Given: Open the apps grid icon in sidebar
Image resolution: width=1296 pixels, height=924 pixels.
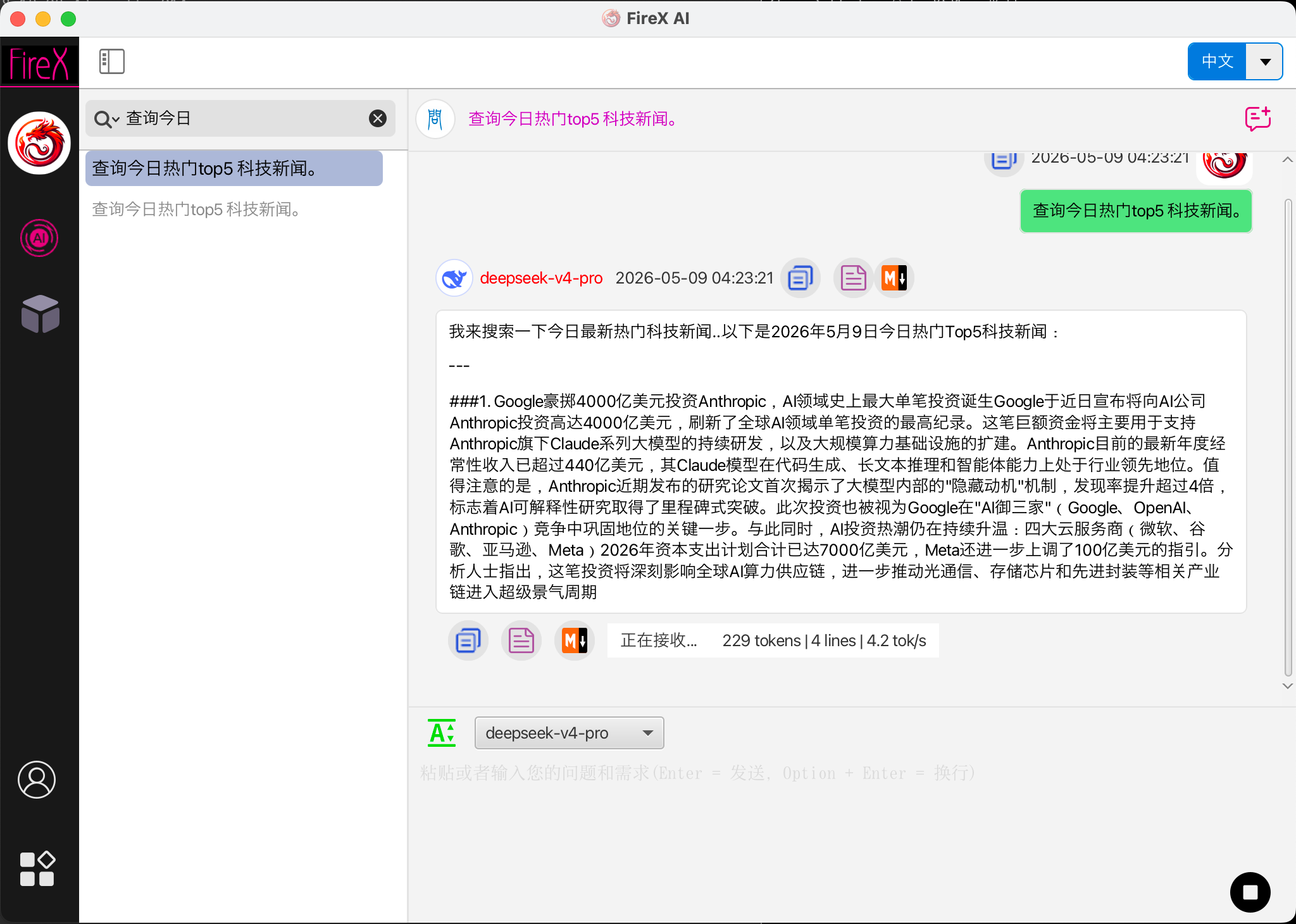Looking at the screenshot, I should (37, 868).
